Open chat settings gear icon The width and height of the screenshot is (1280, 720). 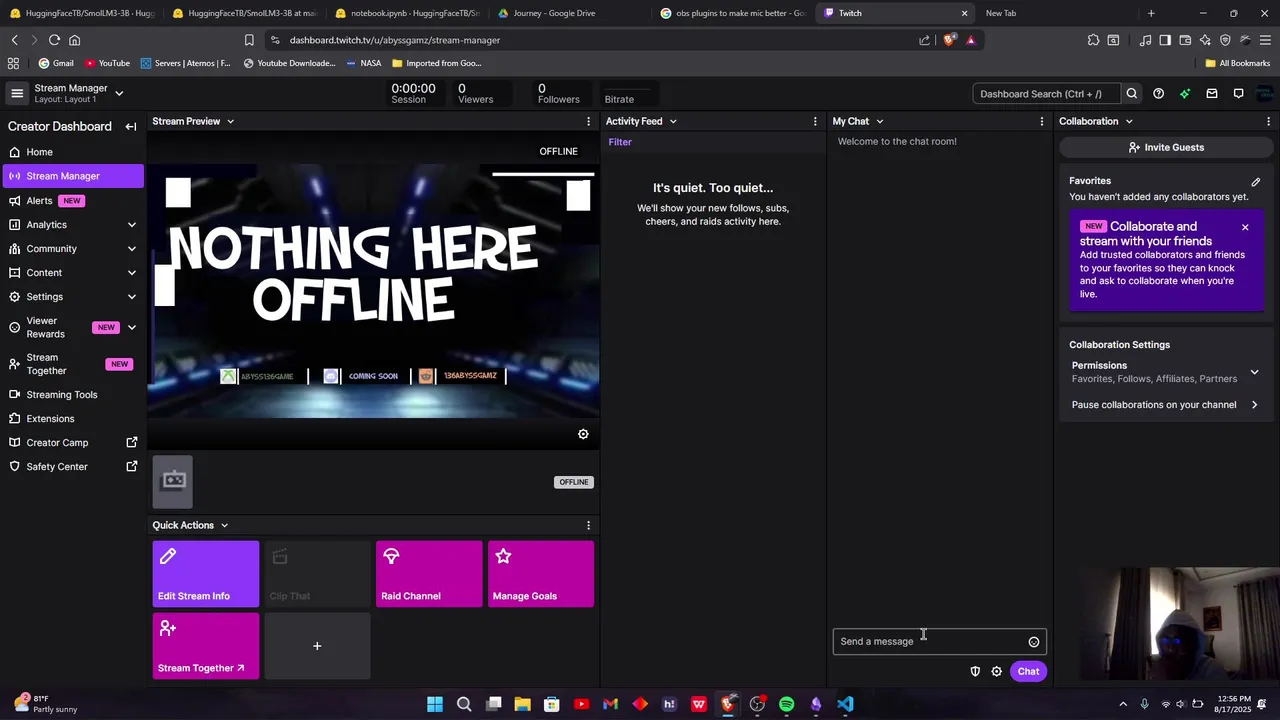pos(996,671)
